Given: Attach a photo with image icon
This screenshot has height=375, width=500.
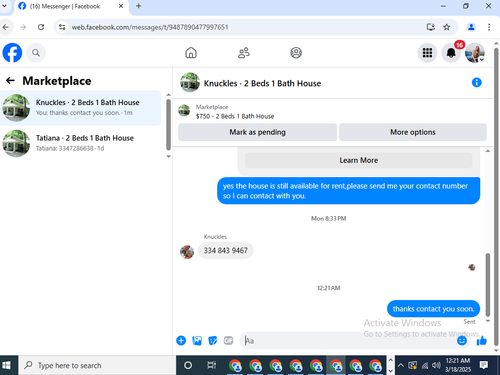Looking at the screenshot, I should click(x=197, y=340).
